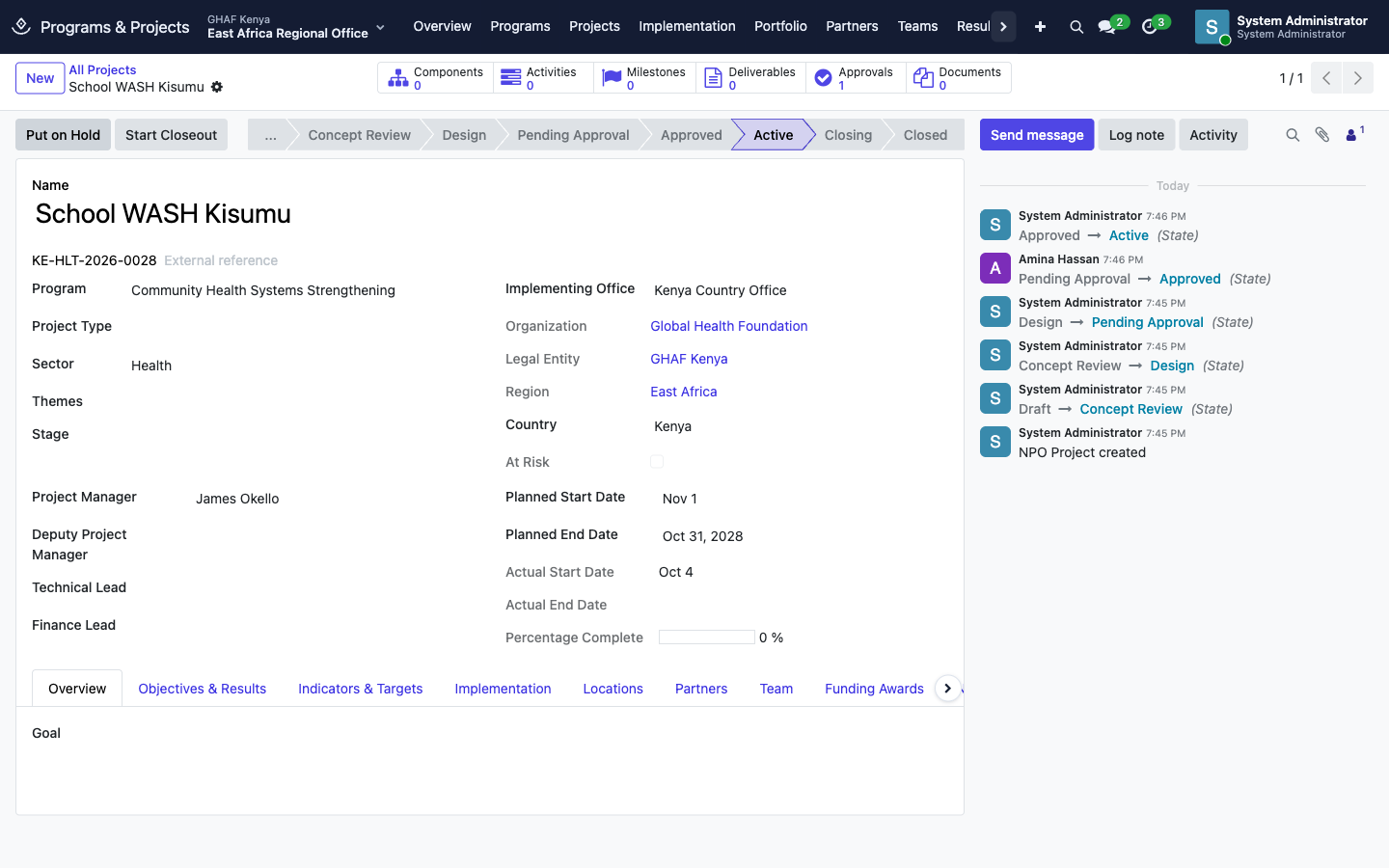This screenshot has height=868, width=1389.
Task: Open the Global Health Foundation link
Action: [729, 326]
